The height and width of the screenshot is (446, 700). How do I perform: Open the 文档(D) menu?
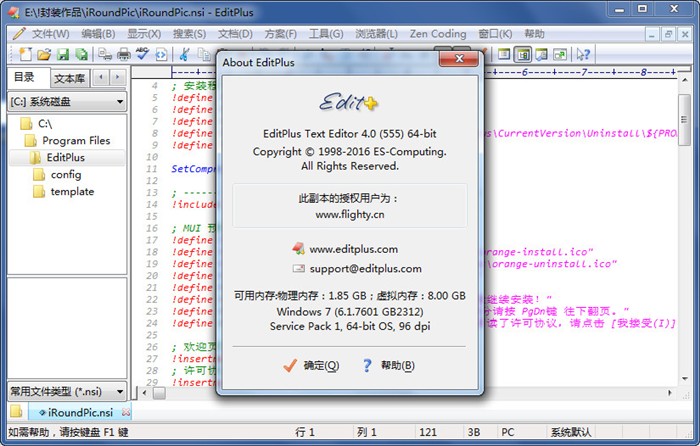235,34
